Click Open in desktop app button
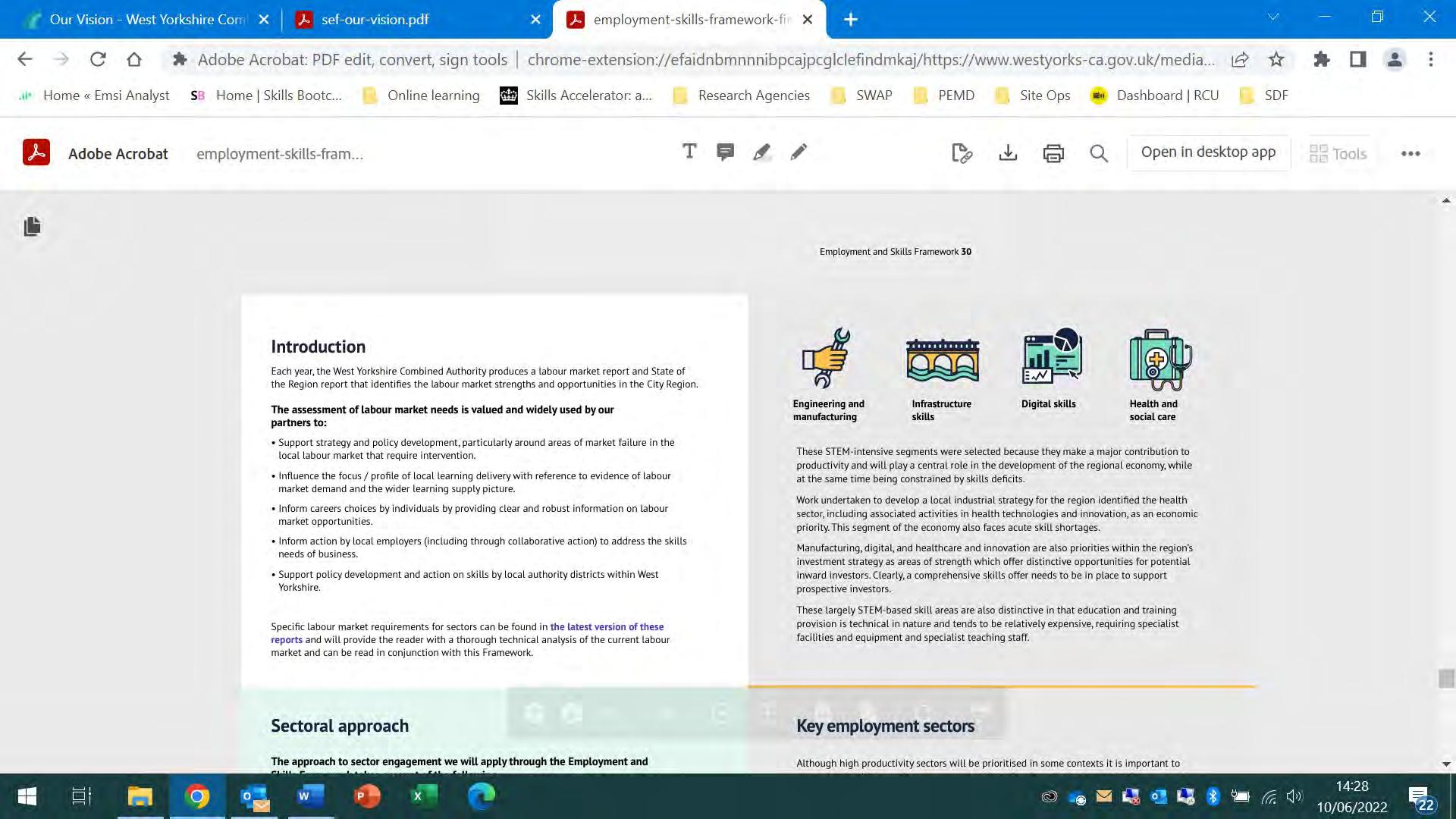1456x819 pixels. pyautogui.click(x=1208, y=152)
